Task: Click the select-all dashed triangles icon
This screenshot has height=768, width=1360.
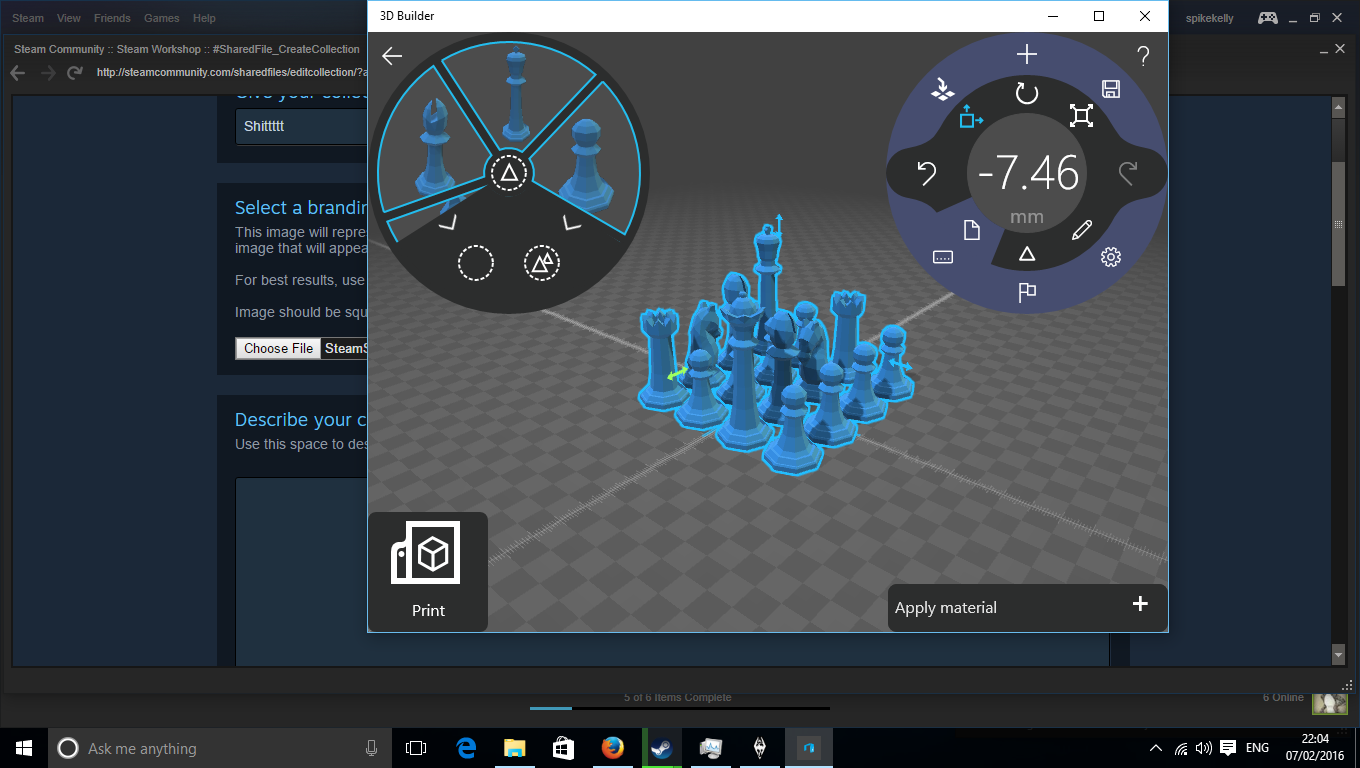Action: (x=542, y=263)
